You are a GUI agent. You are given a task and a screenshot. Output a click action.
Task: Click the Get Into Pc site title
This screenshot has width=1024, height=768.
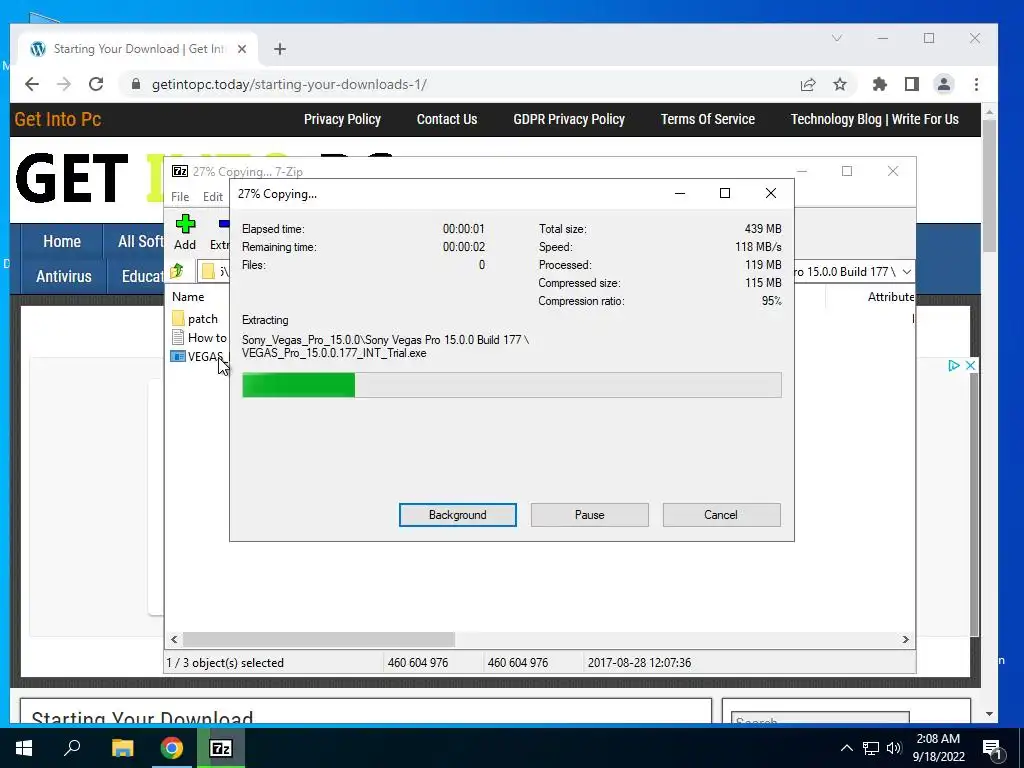coord(57,120)
